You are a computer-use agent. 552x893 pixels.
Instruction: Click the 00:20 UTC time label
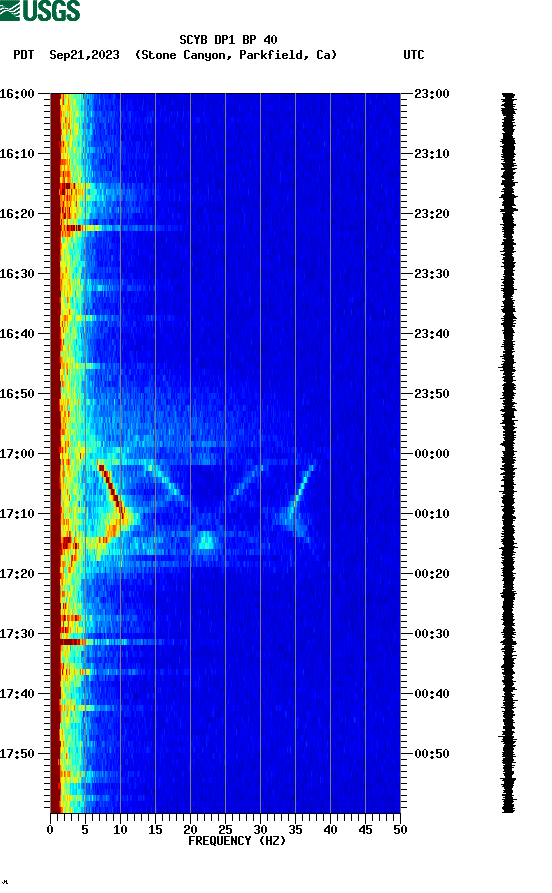pyautogui.click(x=432, y=574)
